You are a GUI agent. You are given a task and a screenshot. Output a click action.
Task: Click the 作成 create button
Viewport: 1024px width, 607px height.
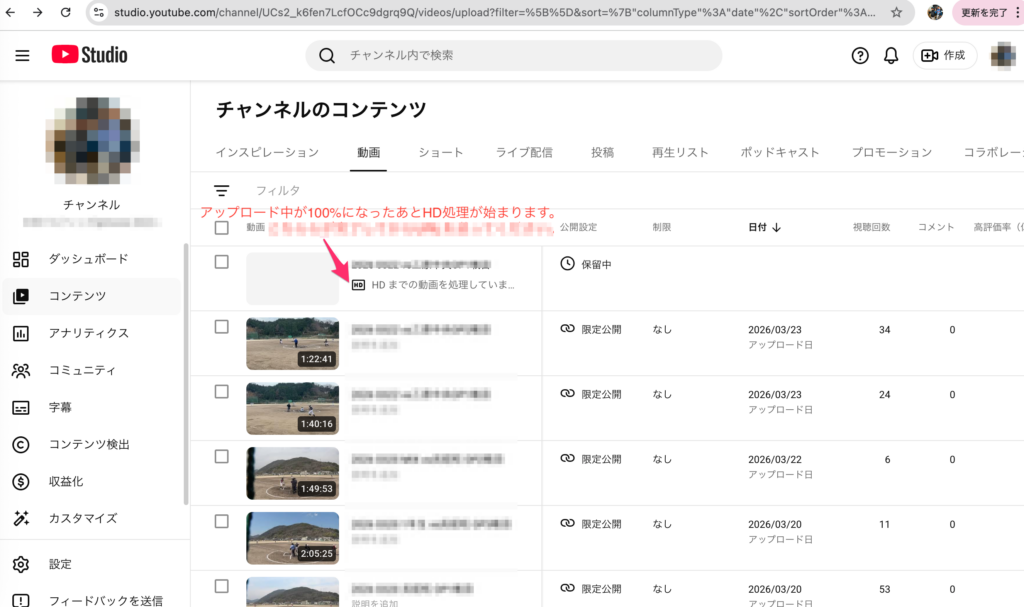coord(944,56)
